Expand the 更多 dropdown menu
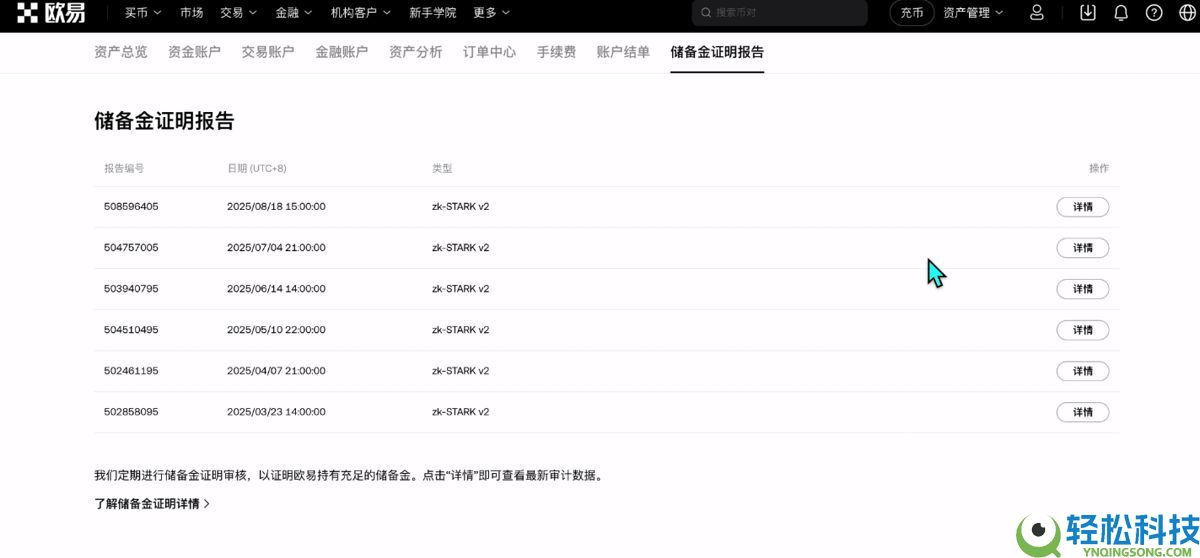1200x558 pixels. click(x=492, y=13)
